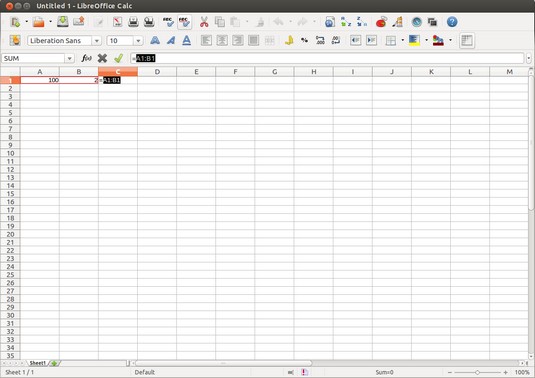This screenshot has width=535, height=378.
Task: Expand the Liberation Sans font name dropdown
Action: (97, 41)
